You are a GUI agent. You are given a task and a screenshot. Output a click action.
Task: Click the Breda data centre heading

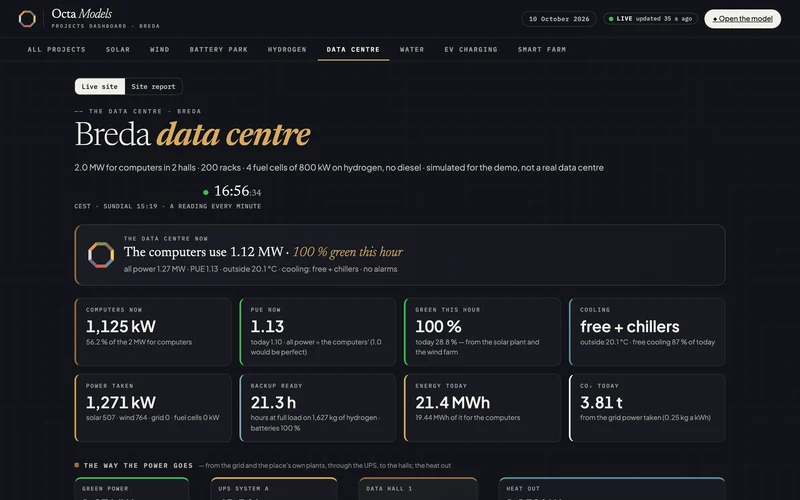tap(192, 134)
